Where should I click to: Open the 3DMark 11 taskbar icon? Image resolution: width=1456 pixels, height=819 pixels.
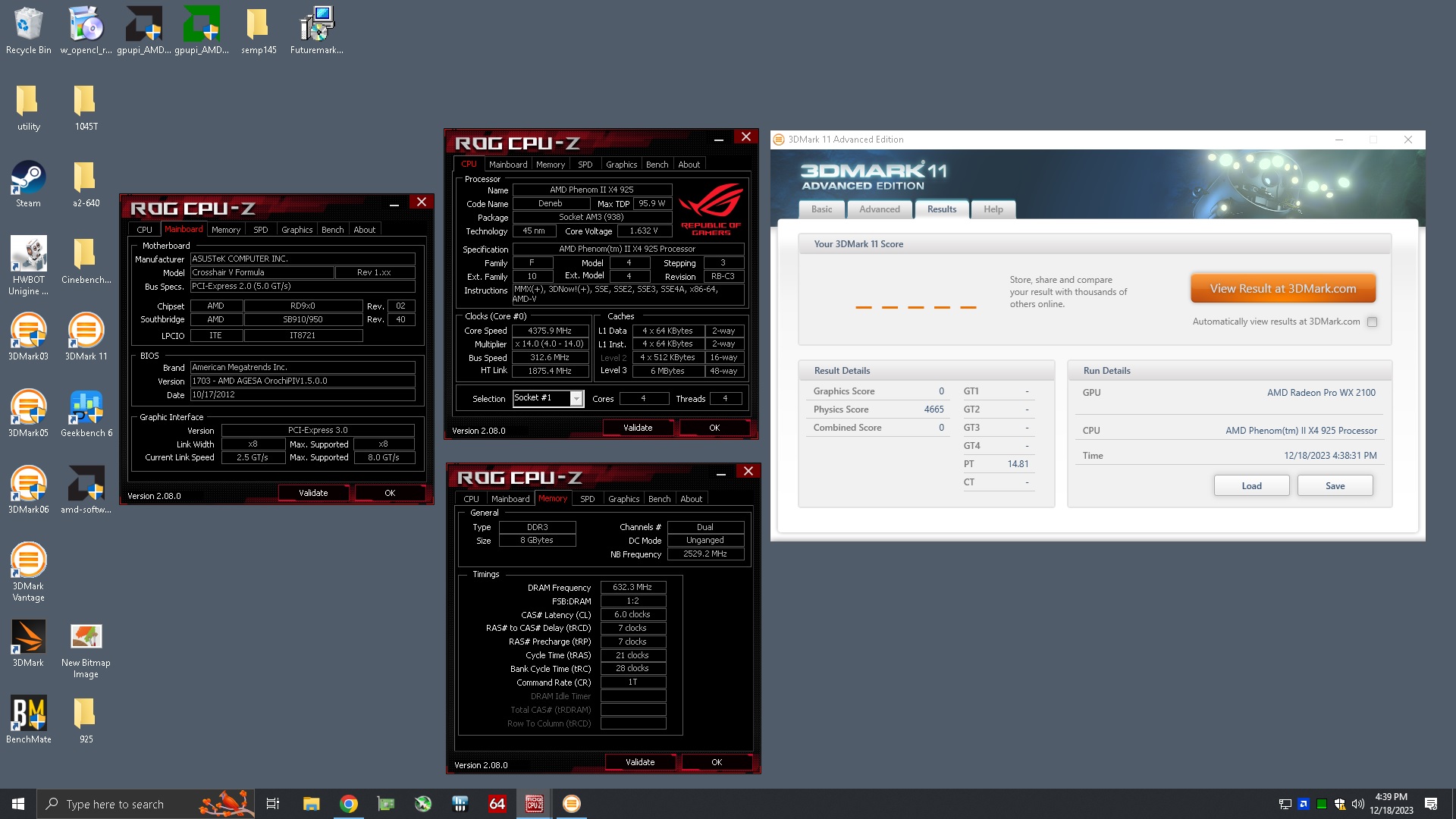(x=572, y=804)
